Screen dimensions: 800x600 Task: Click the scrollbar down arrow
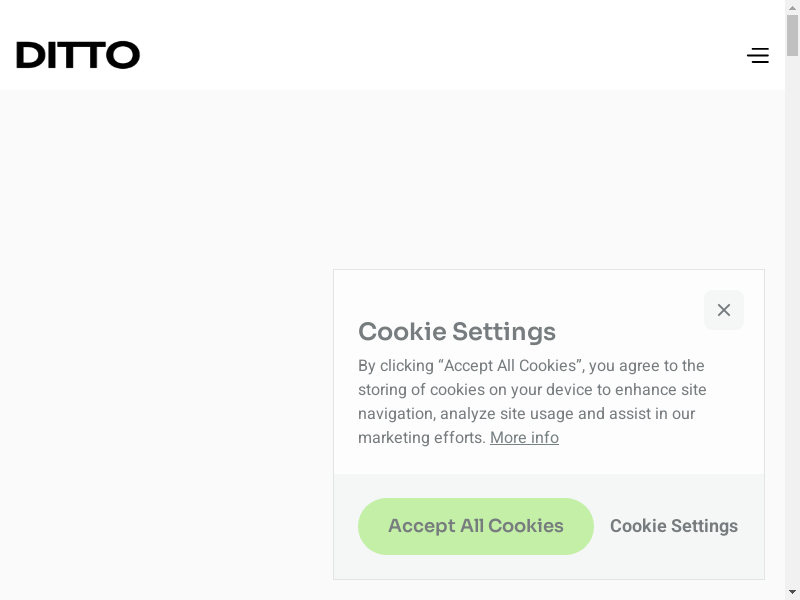(x=792, y=592)
